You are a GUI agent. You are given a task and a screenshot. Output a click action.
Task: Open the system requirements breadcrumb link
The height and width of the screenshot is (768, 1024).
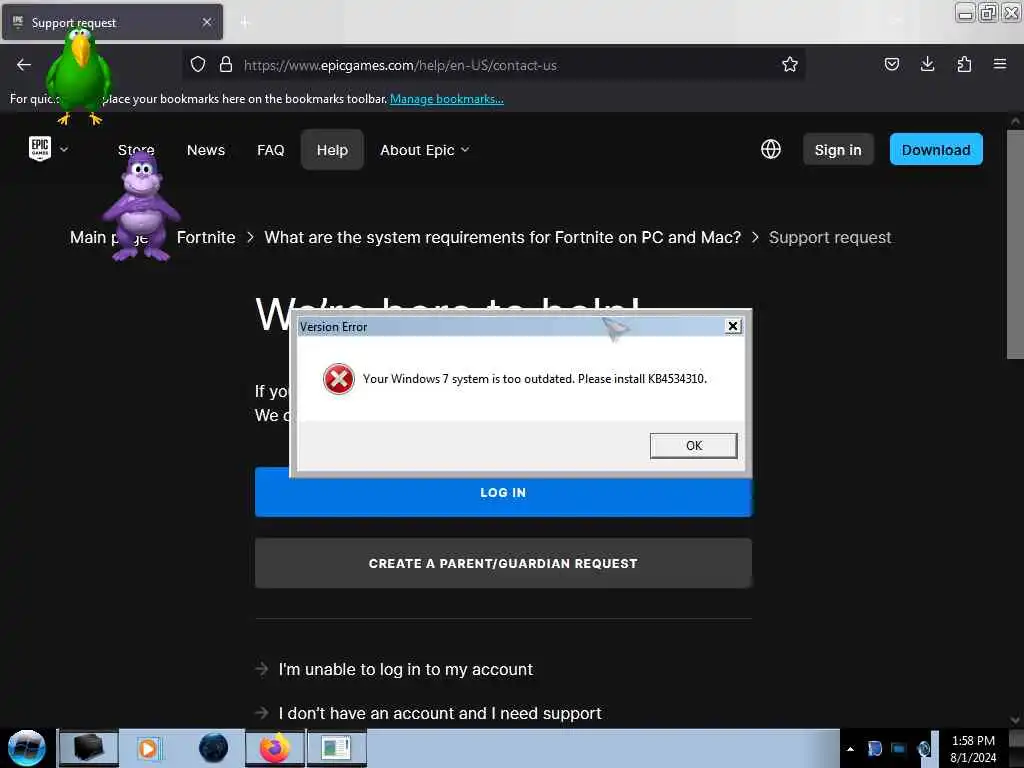tap(502, 237)
